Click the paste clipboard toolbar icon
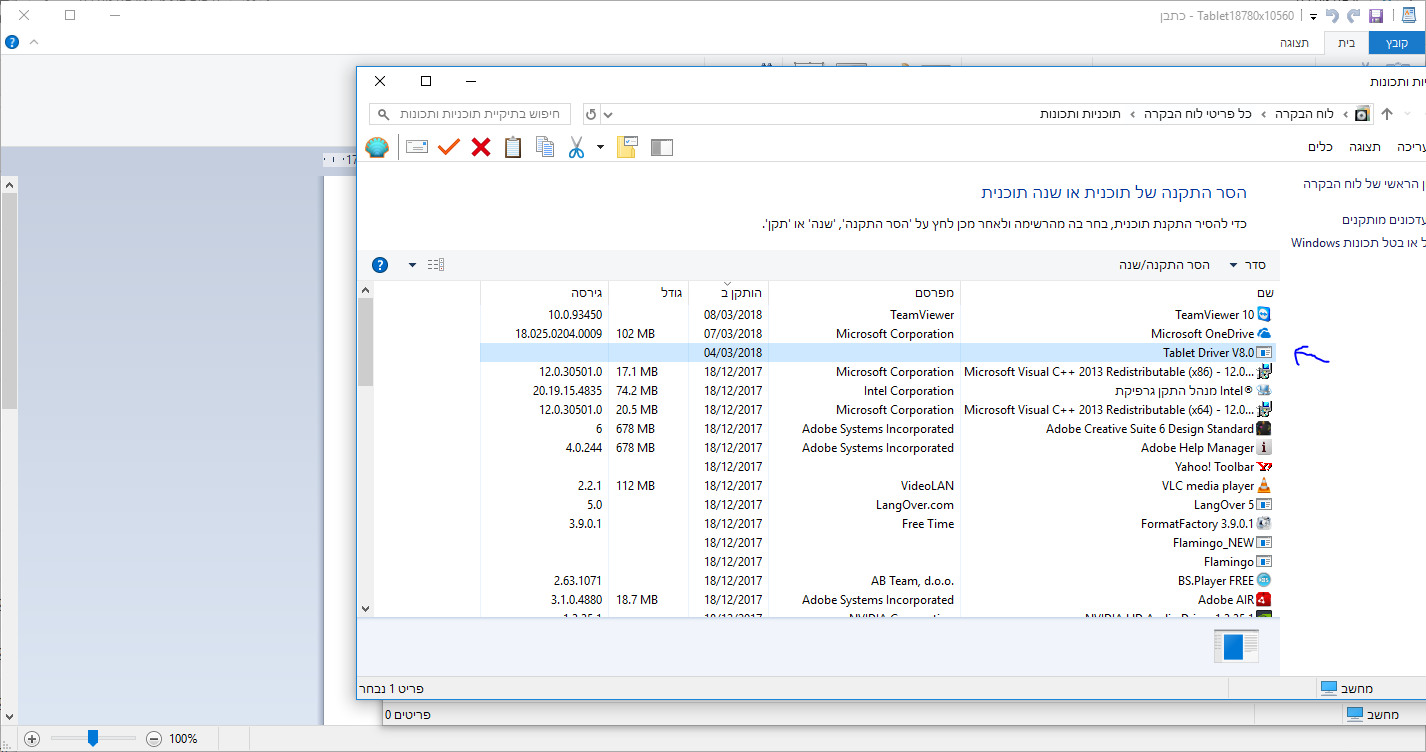Screen dimensions: 1426x752 (513, 147)
